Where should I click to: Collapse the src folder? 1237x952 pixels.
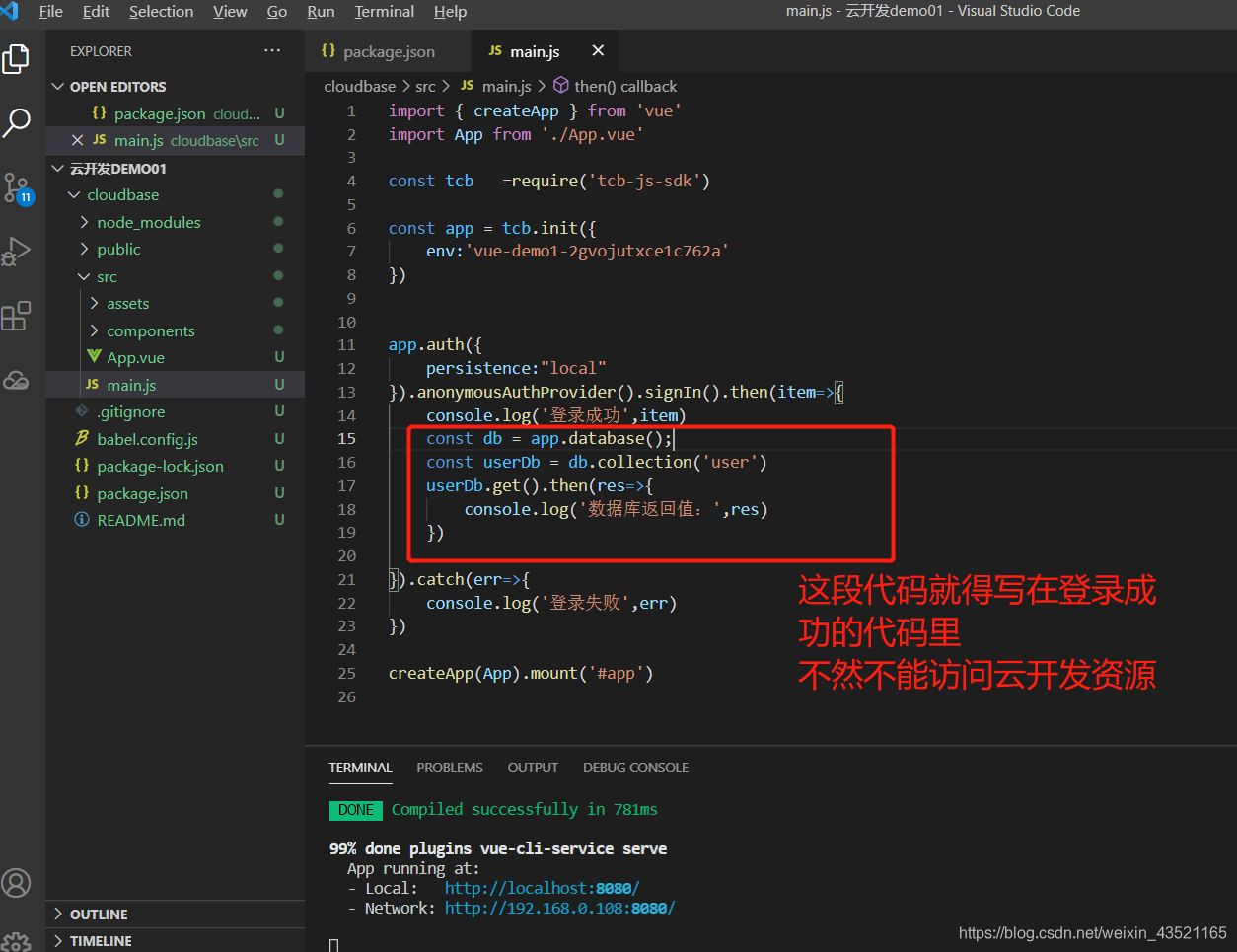[85, 276]
